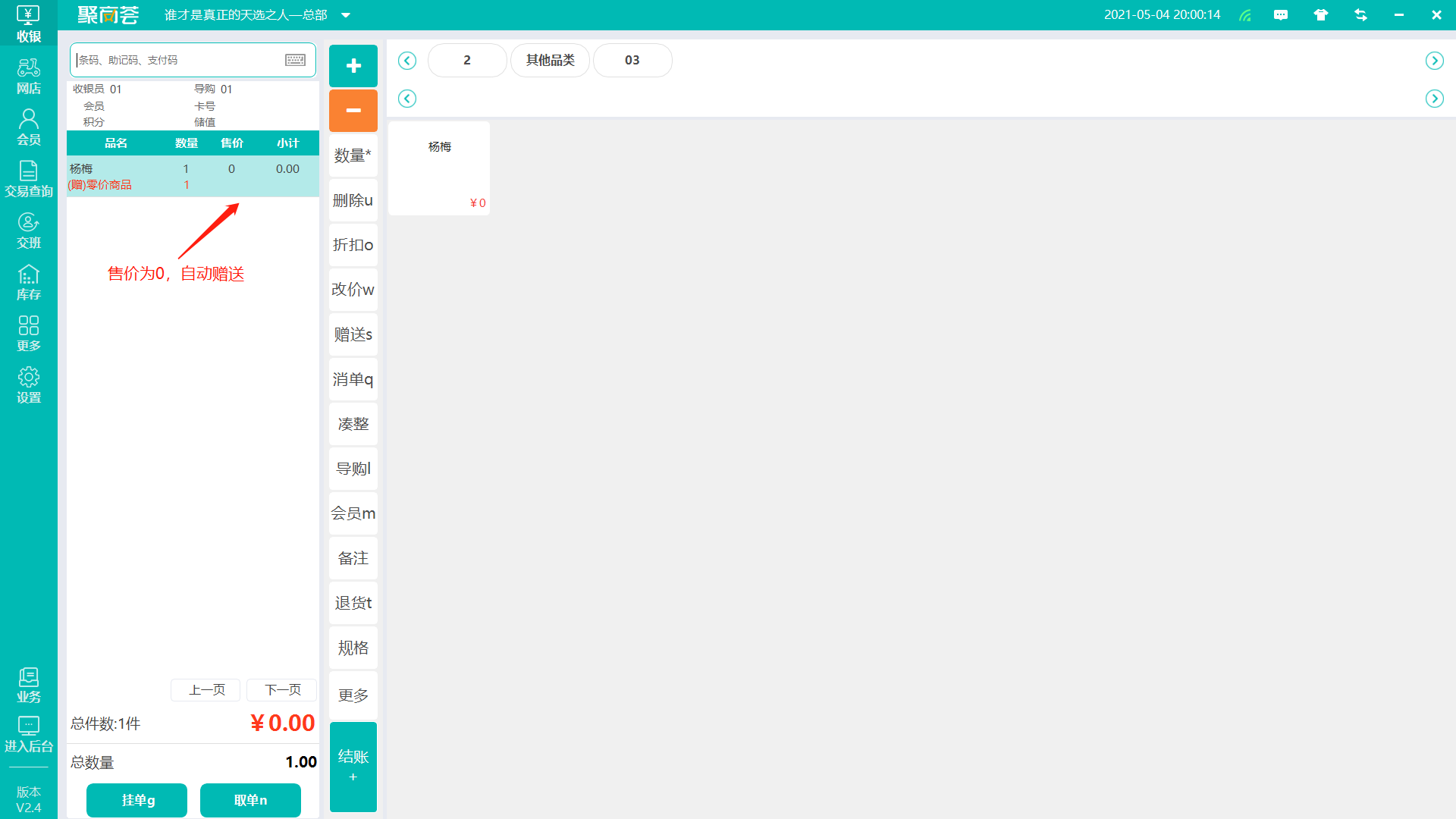Open the skin theme shirt icon
This screenshot has height=819, width=1456.
click(1321, 15)
